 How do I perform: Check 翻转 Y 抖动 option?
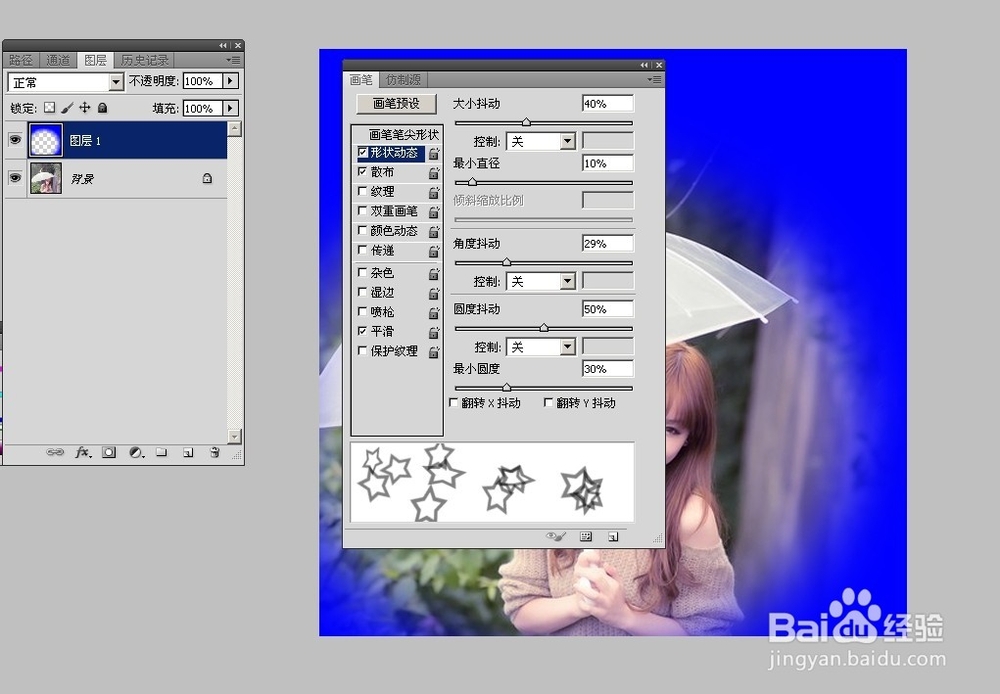548,402
